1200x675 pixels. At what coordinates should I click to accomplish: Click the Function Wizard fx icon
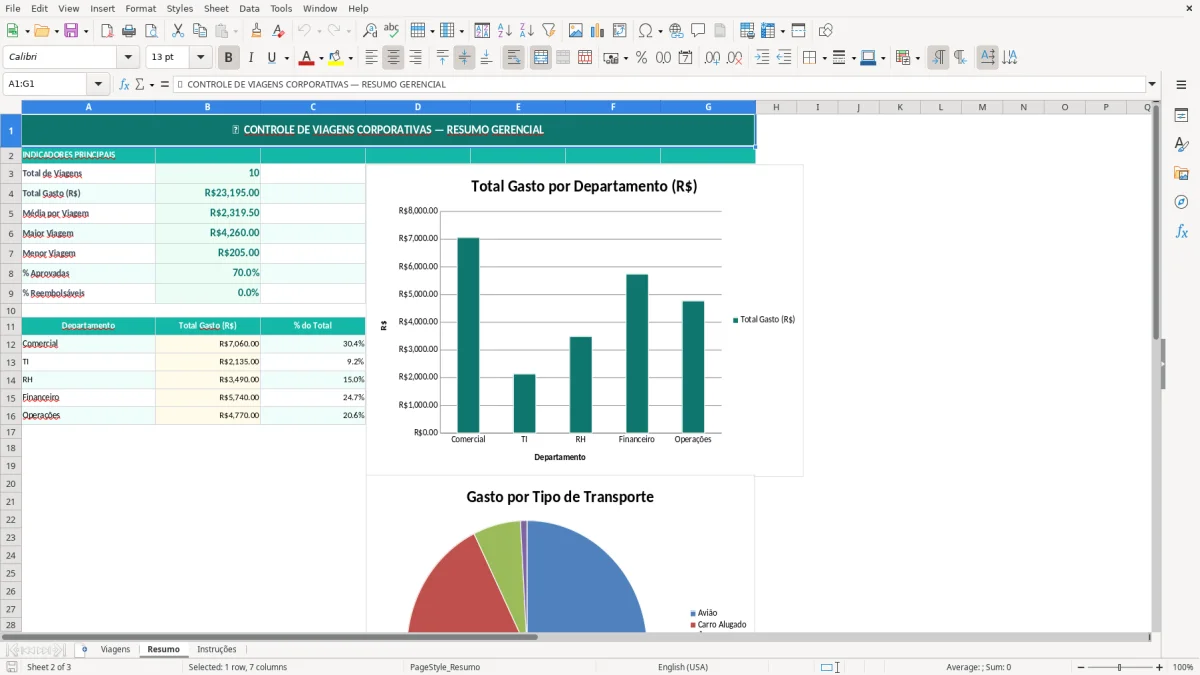coord(124,84)
